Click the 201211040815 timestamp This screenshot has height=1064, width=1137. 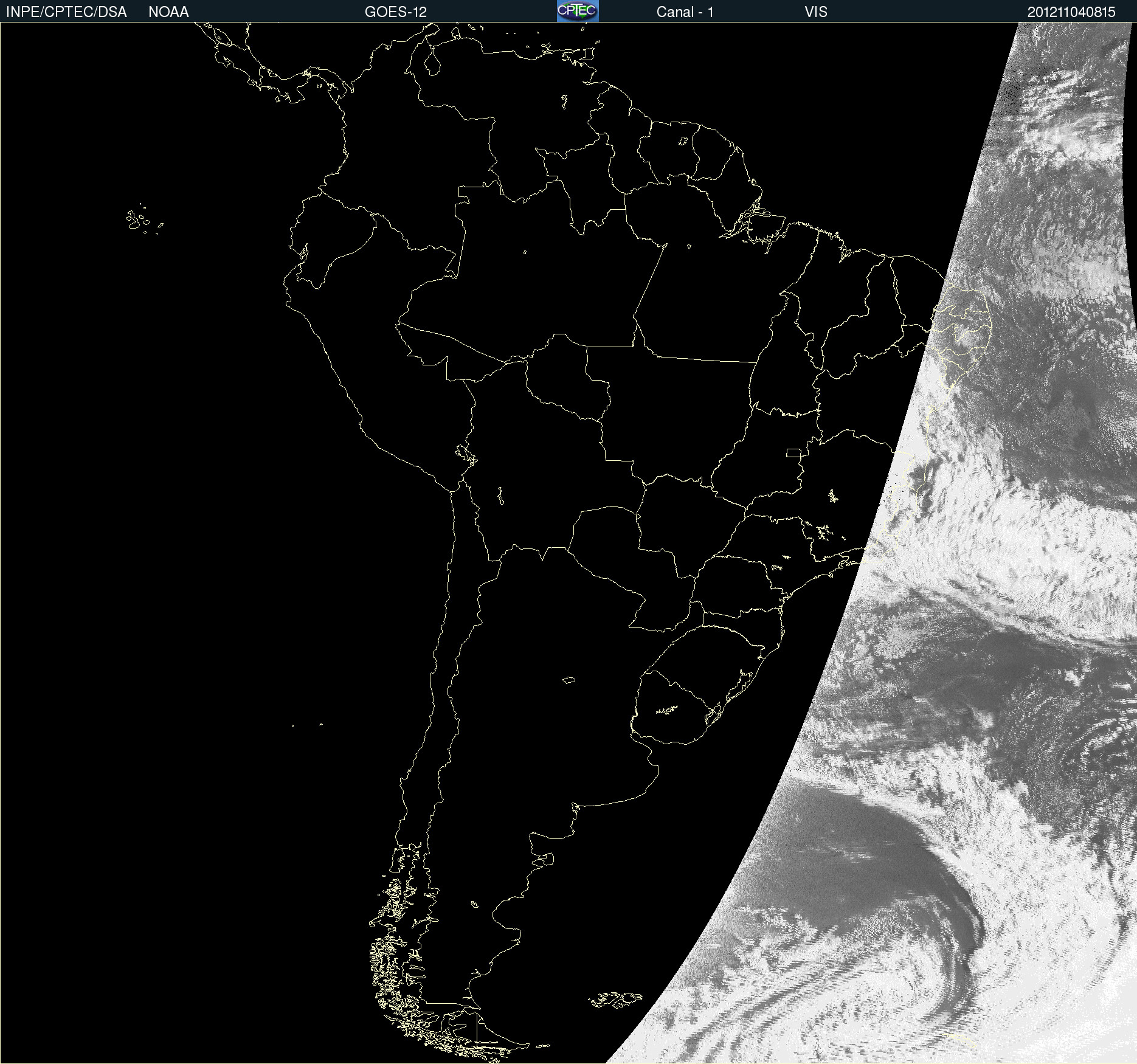tap(1071, 12)
